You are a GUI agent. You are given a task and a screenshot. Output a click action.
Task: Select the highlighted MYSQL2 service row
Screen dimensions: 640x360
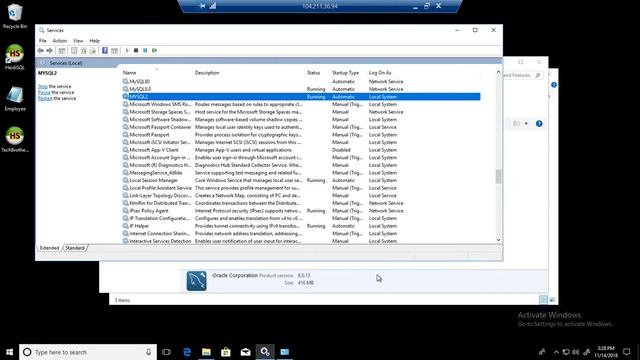(x=301, y=97)
